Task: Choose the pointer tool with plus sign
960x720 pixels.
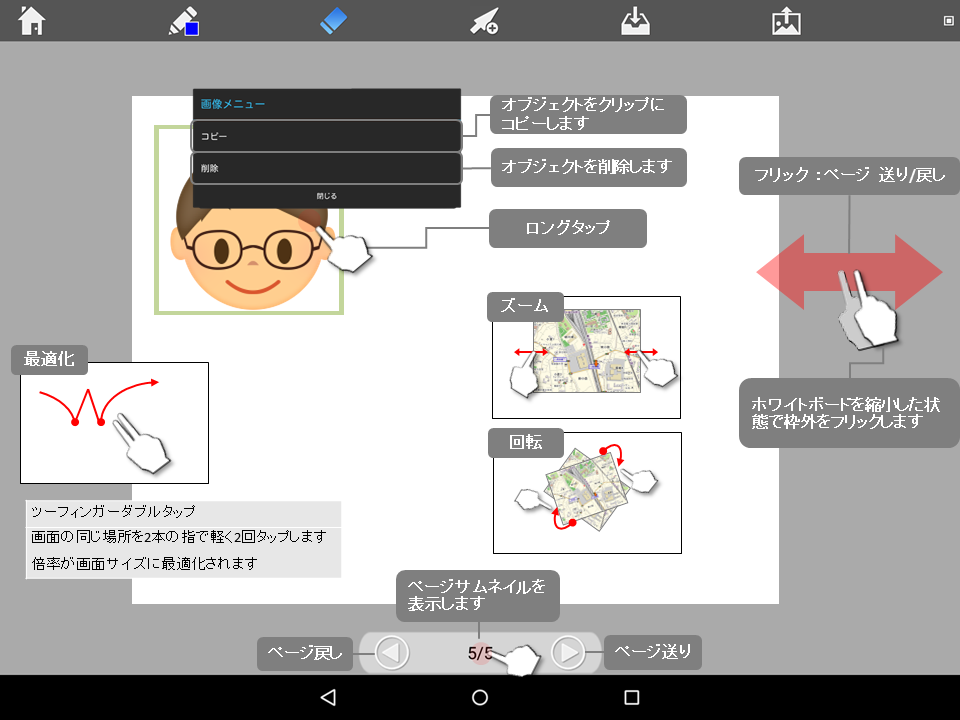Action: 485,21
